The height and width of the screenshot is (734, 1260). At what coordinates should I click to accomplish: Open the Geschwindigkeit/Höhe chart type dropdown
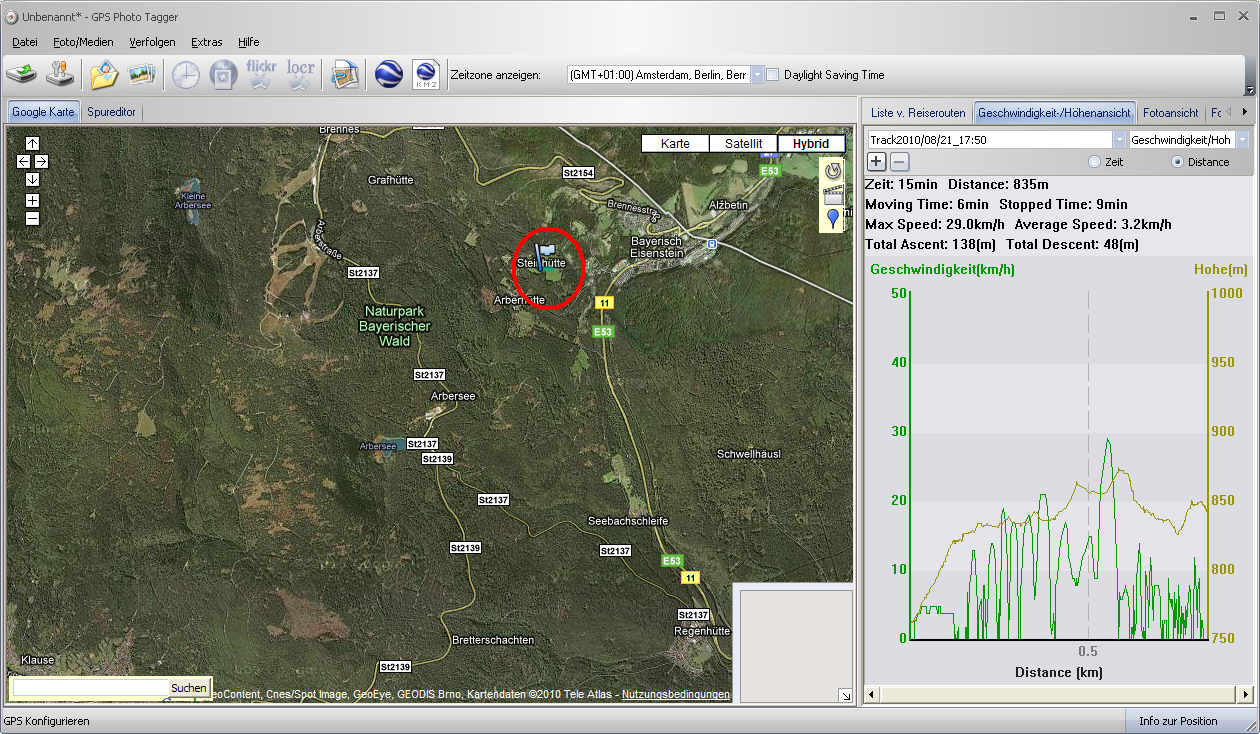pos(1243,140)
